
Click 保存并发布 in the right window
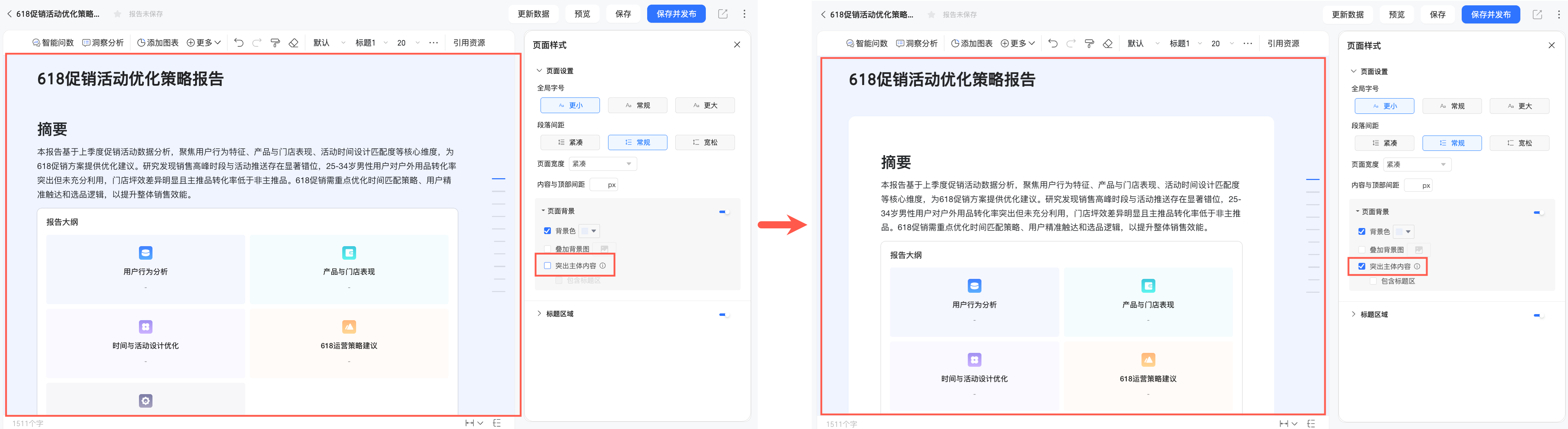coord(1491,15)
